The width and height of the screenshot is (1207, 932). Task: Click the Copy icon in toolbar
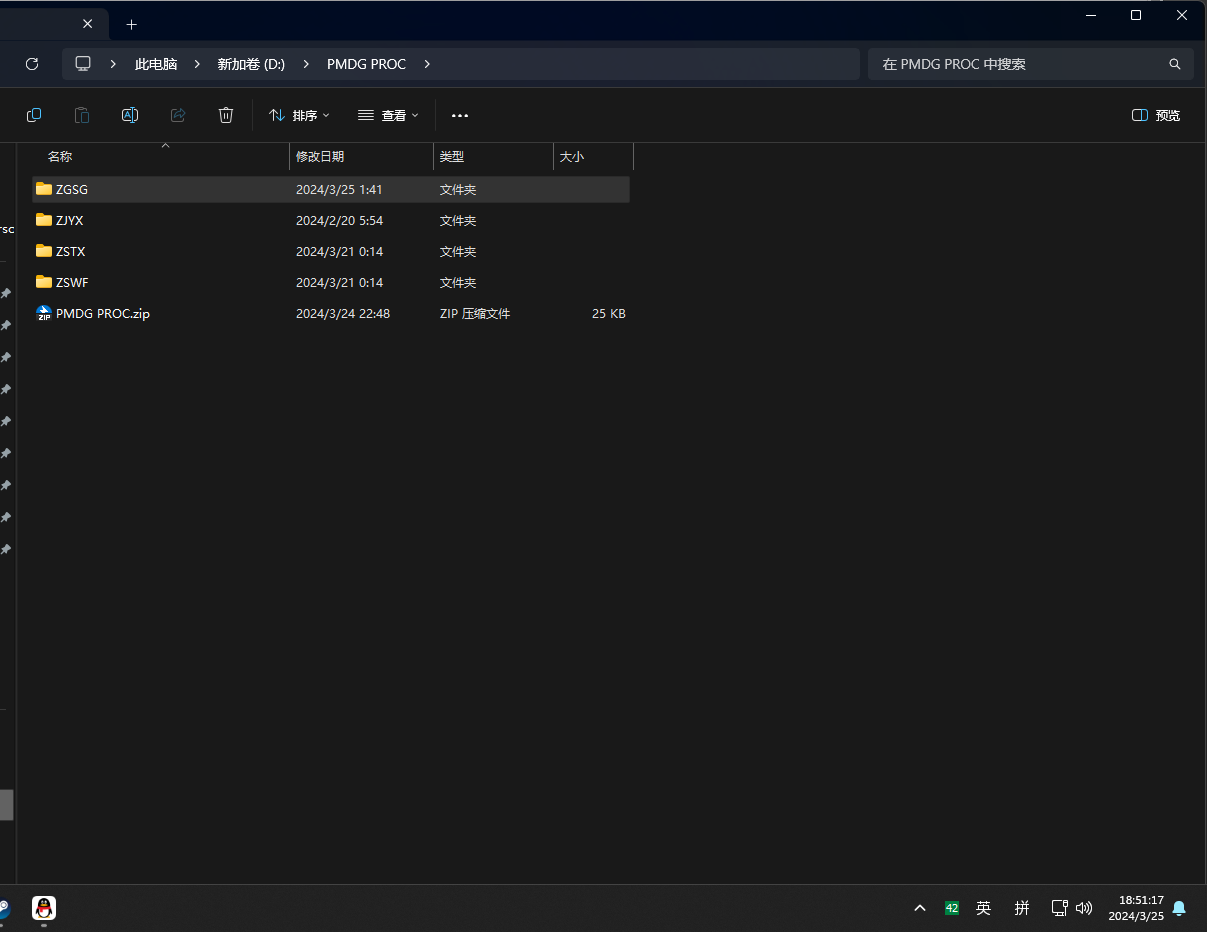tap(34, 115)
